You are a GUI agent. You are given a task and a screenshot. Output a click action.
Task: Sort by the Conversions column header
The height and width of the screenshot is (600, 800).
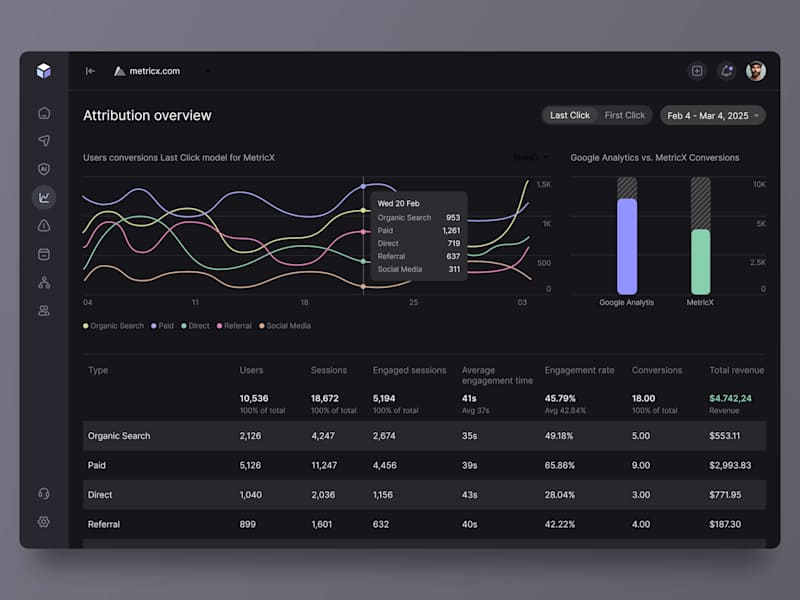(657, 370)
